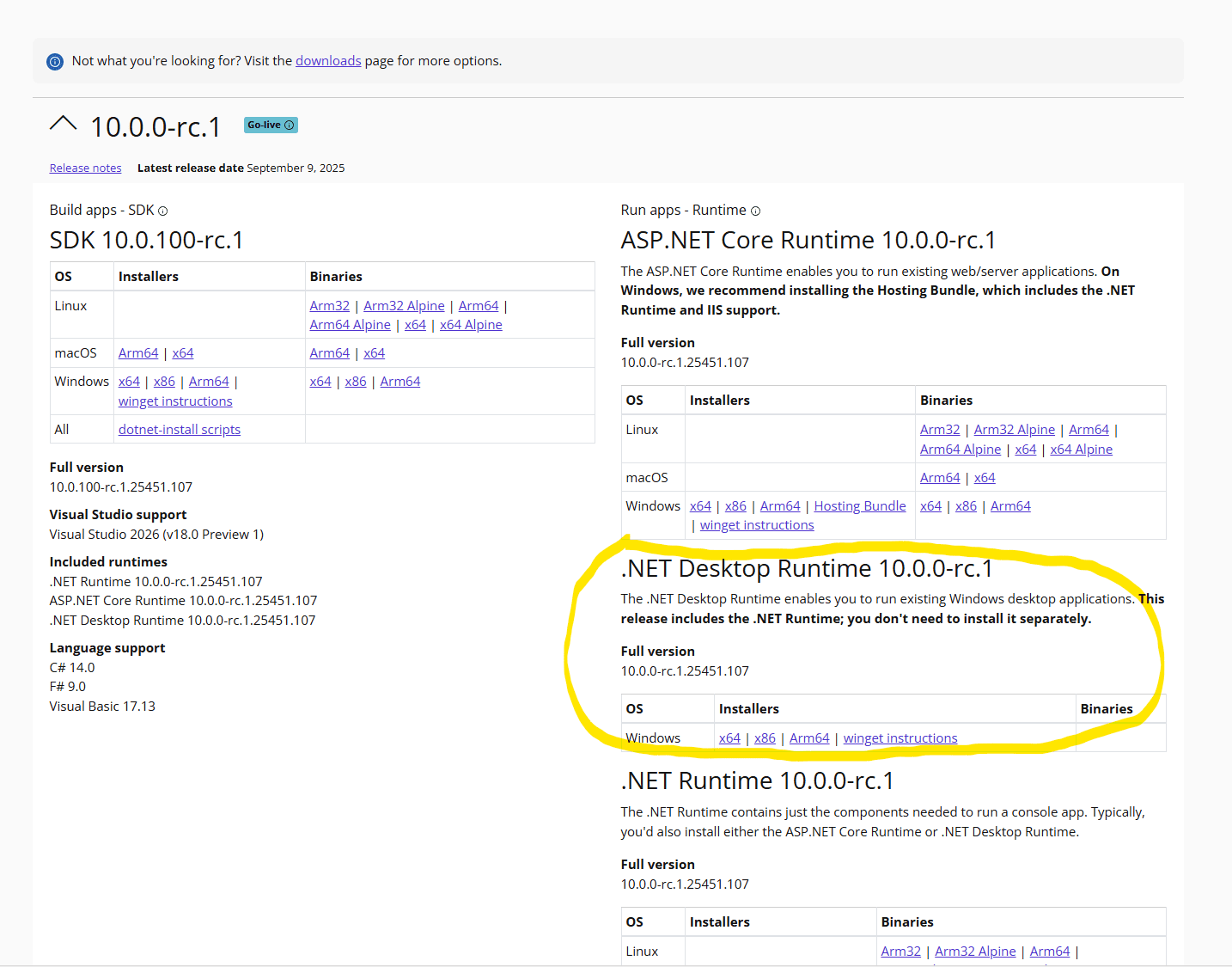Download SDK Linux Arm64 Alpine binary
The image size is (1232, 967).
tap(350, 325)
